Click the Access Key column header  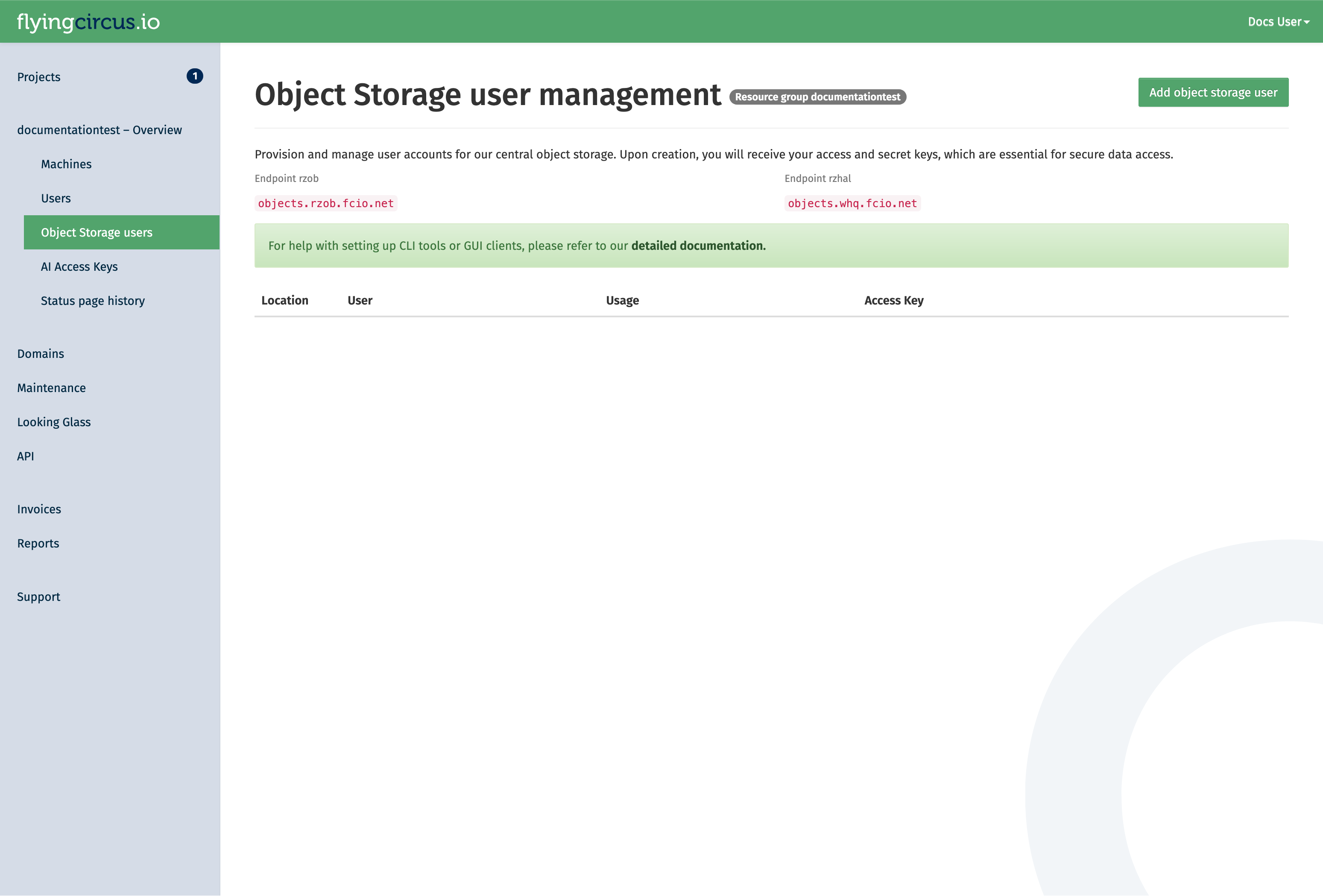coord(894,300)
